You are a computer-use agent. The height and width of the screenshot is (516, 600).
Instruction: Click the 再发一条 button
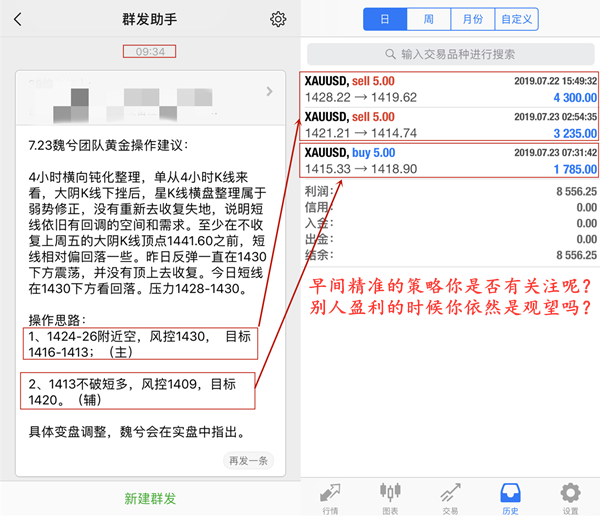(248, 460)
